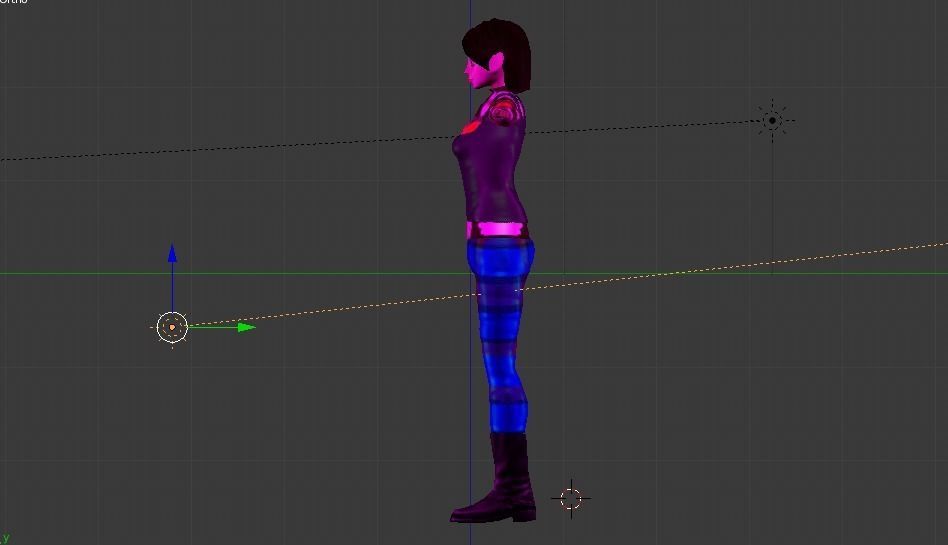Grab the blue Z-axis manipulator arrow
948x545 pixels.
(172, 254)
